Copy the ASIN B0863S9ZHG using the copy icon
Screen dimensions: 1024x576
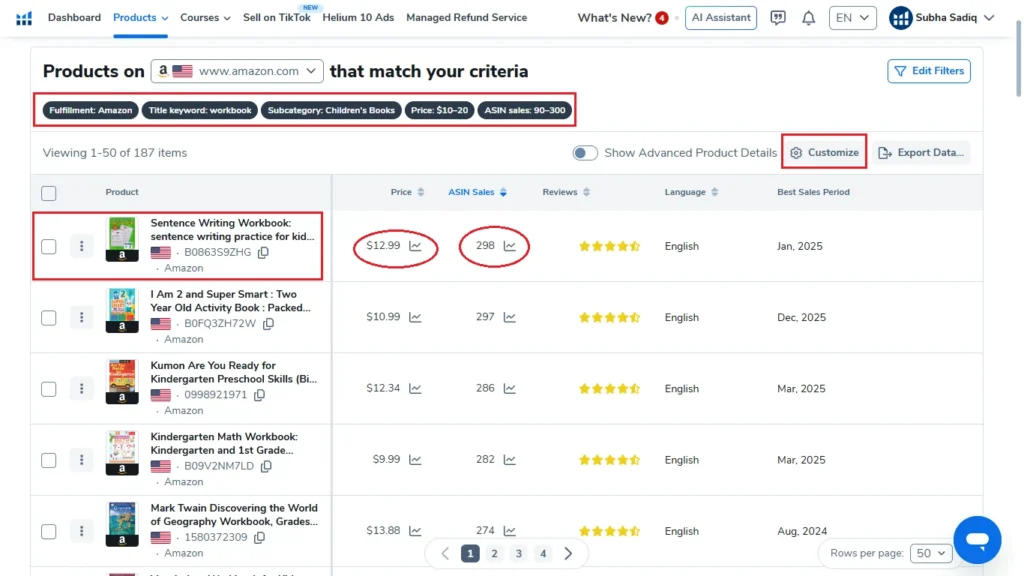click(x=262, y=253)
